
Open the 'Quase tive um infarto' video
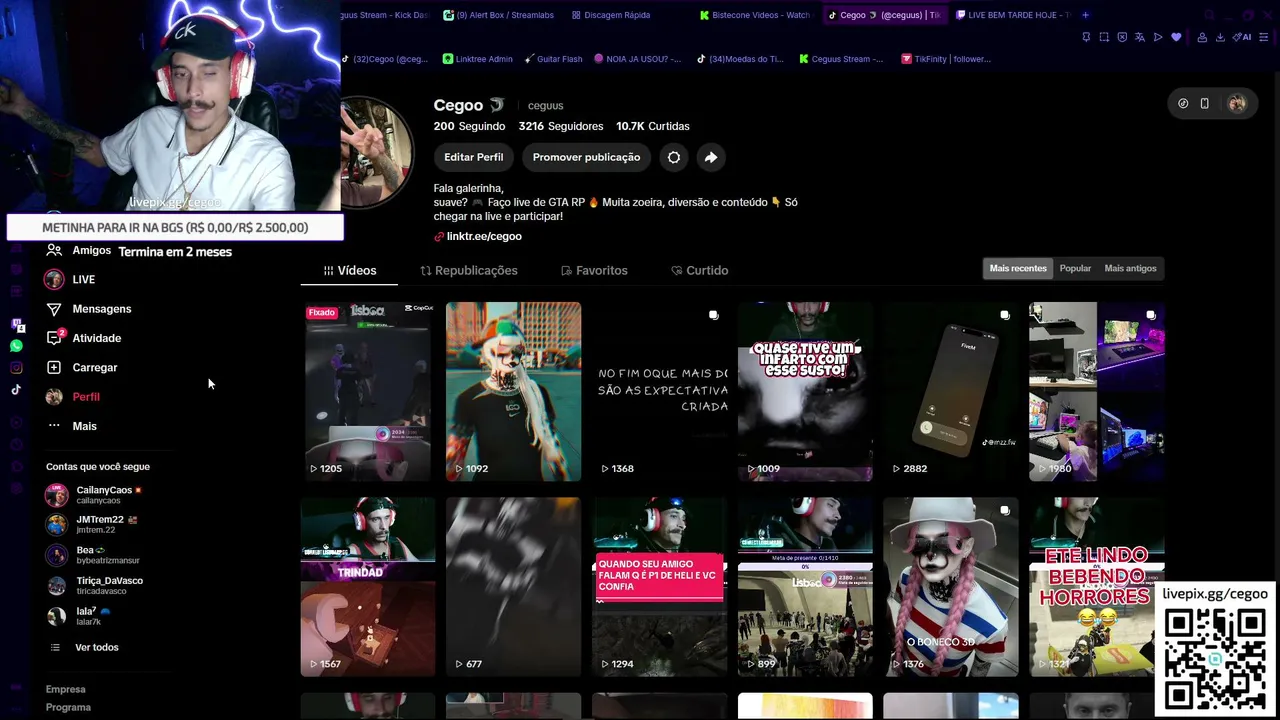click(805, 391)
